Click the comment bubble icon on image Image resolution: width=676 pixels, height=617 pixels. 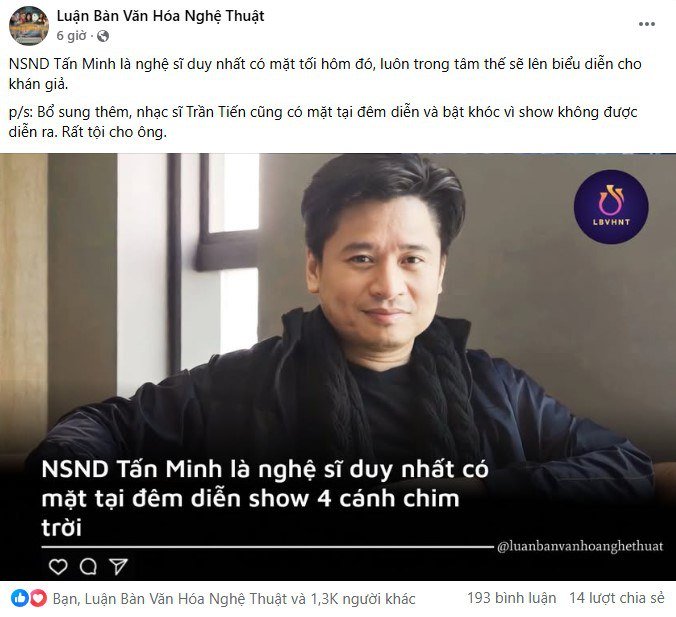pos(88,566)
